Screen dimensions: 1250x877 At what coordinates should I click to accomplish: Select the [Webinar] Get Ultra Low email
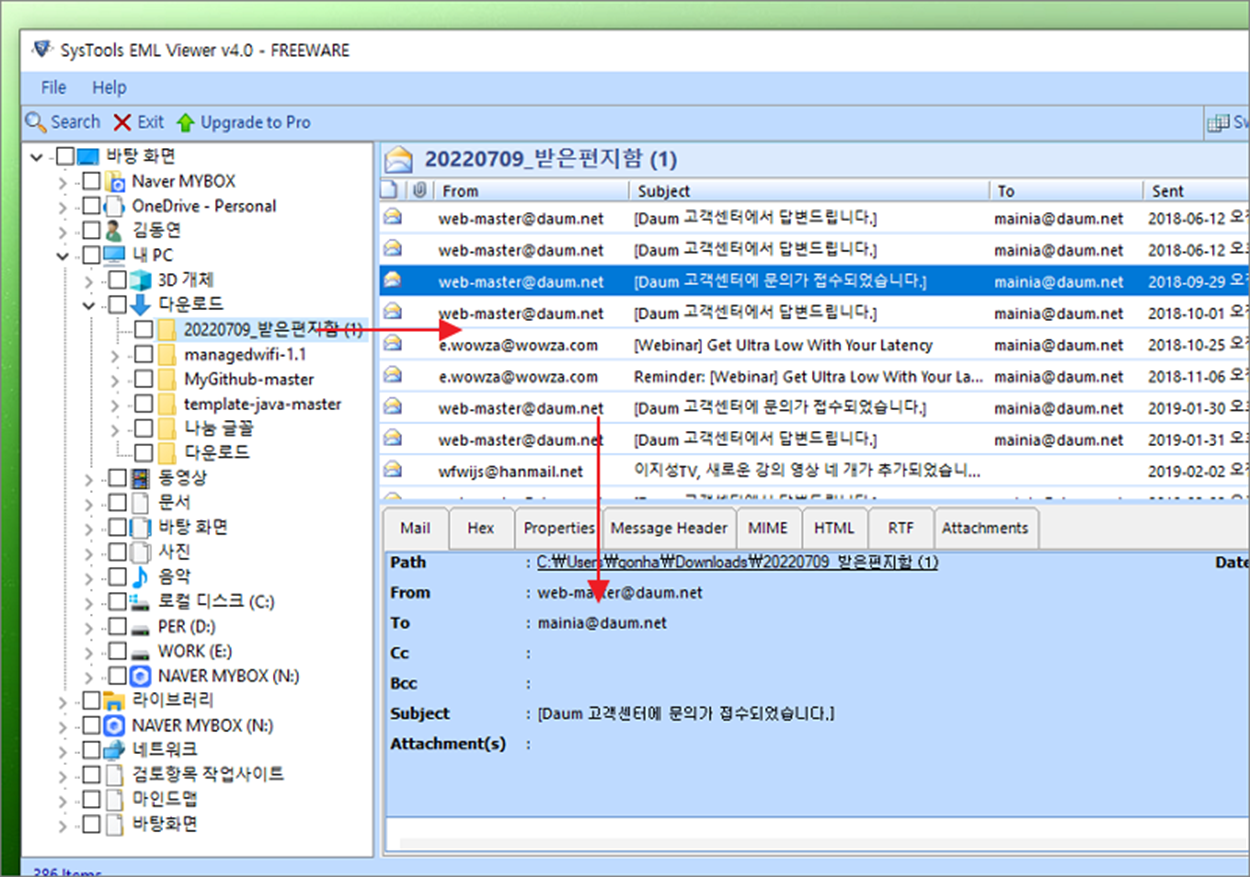pyautogui.click(x=814, y=345)
